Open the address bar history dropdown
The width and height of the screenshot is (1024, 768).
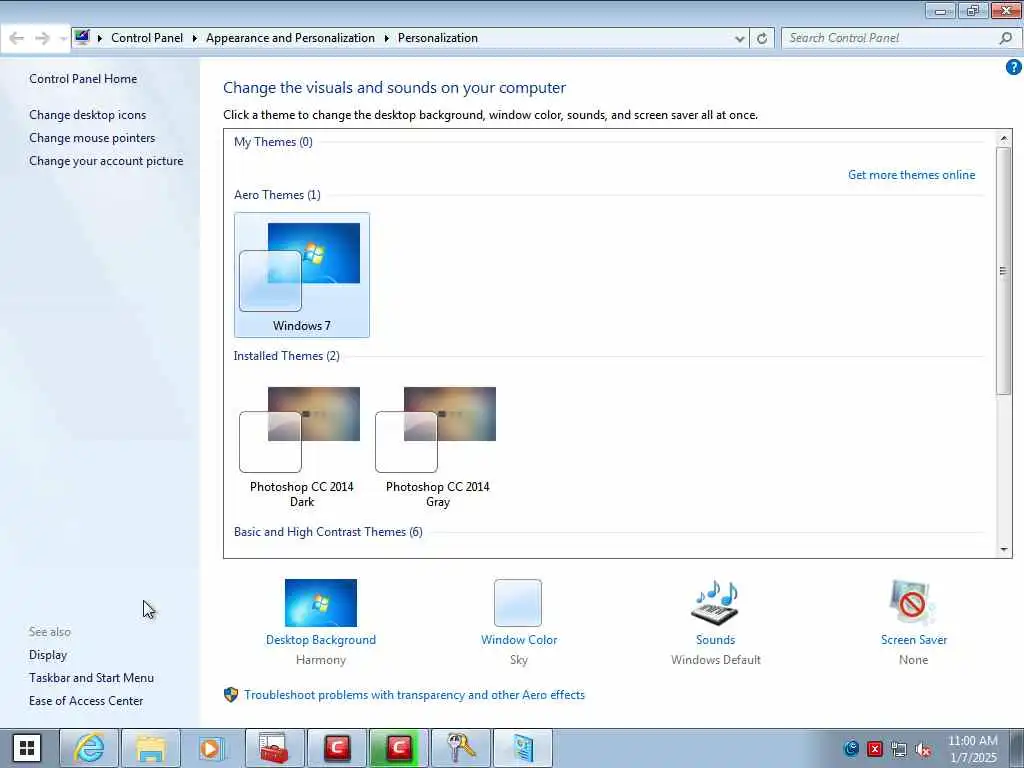click(739, 39)
